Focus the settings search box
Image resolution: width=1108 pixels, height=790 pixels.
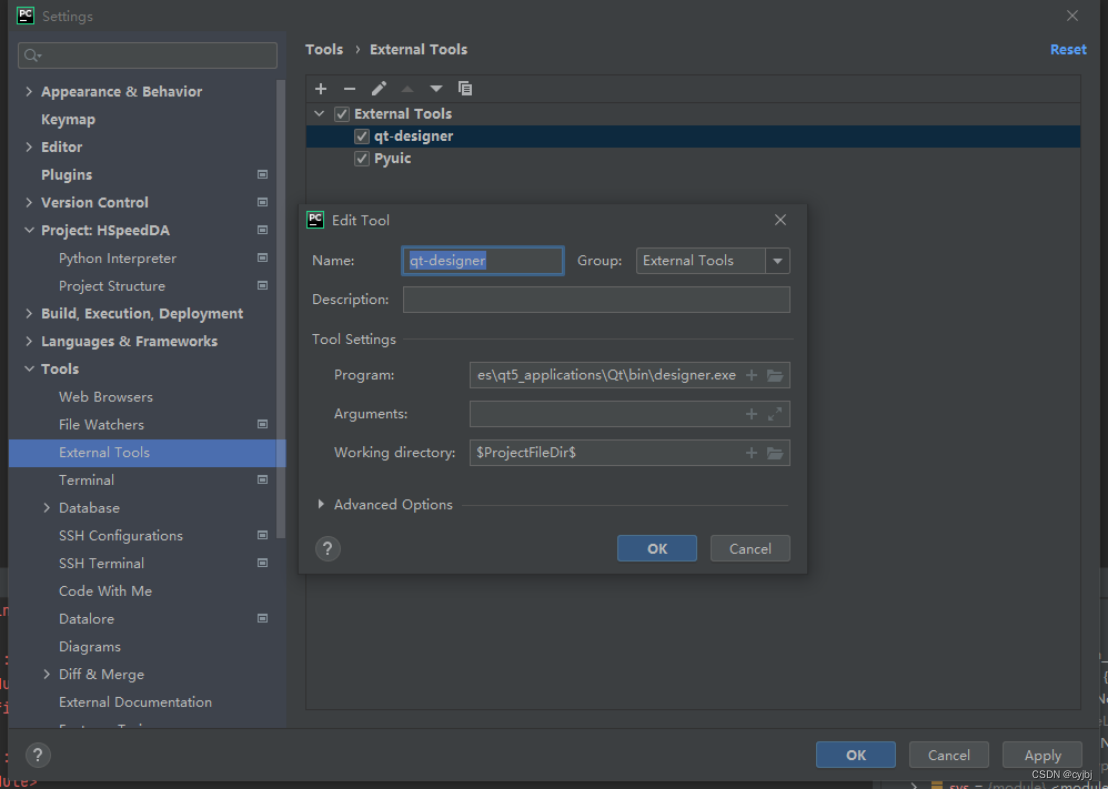pyautogui.click(x=148, y=55)
